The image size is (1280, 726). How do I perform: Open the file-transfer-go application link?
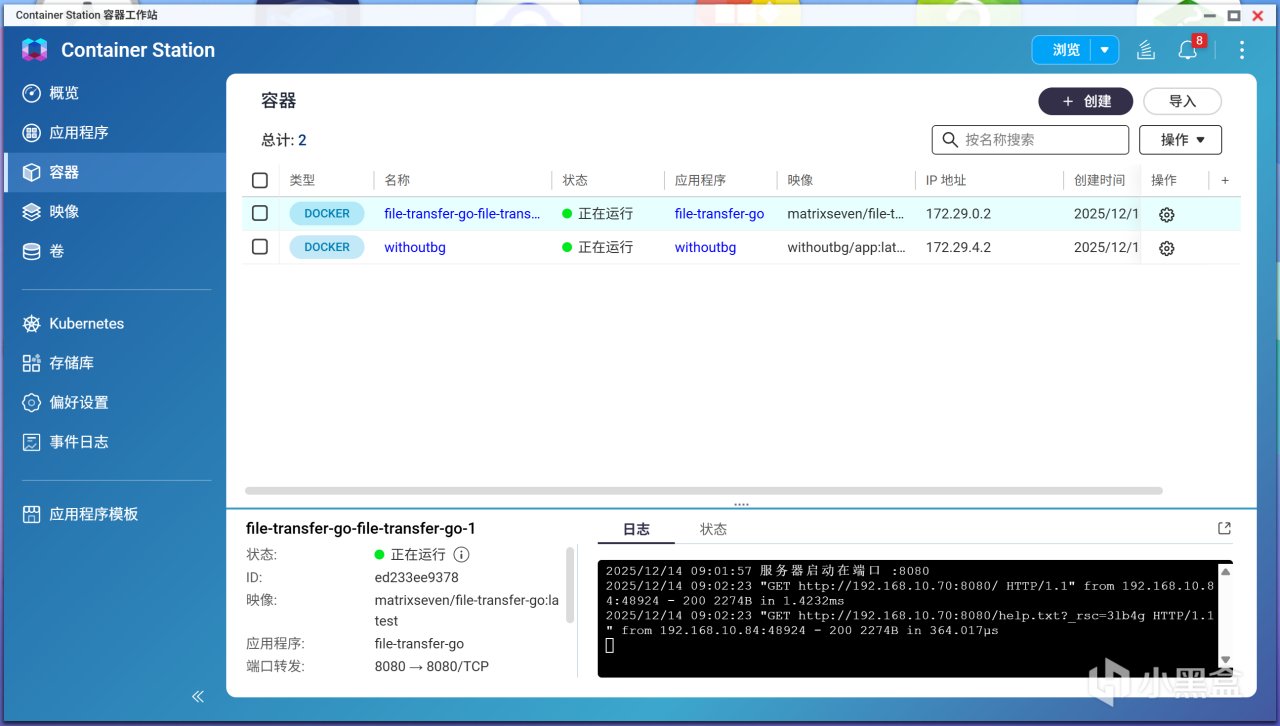719,214
